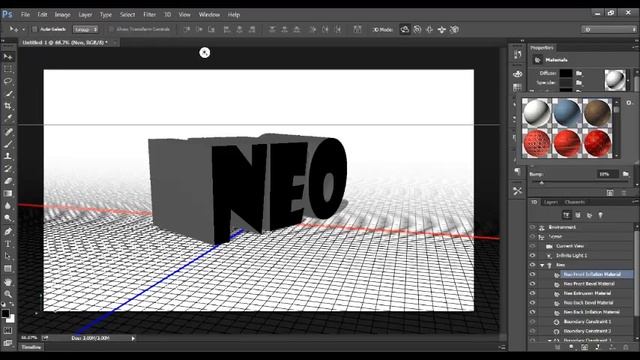Collapse the Neo mesh tree item
This screenshot has width=640, height=360.
(542, 265)
